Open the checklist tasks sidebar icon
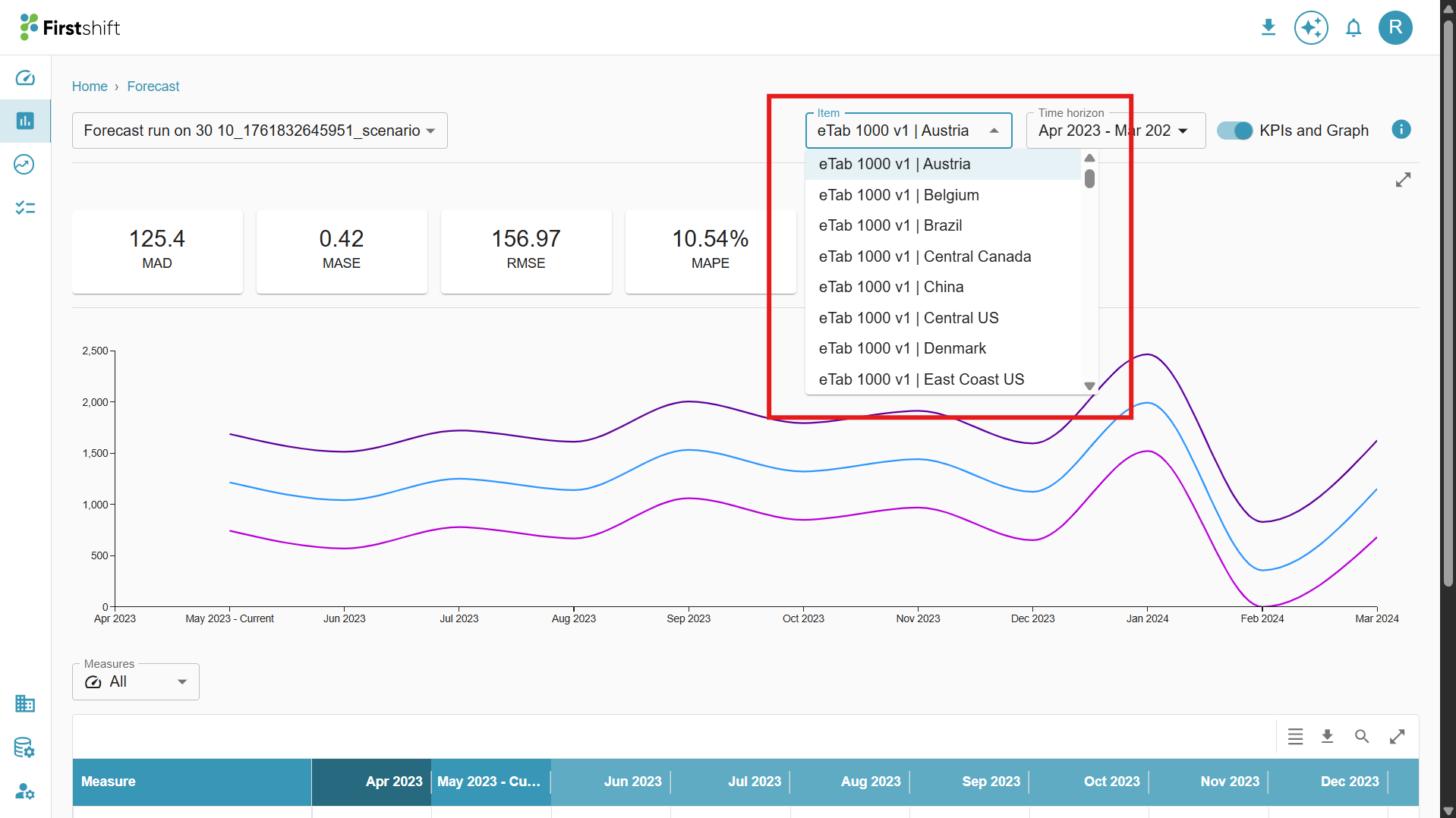This screenshot has width=1456, height=818. pyautogui.click(x=25, y=207)
